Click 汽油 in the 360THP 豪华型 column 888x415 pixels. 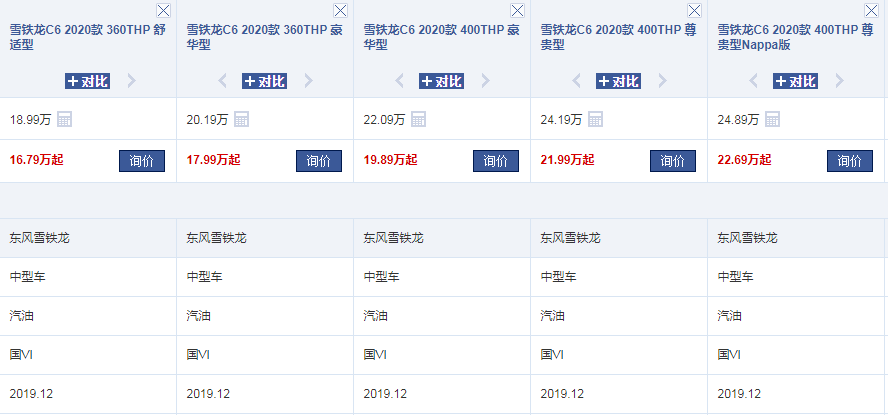tap(198, 315)
